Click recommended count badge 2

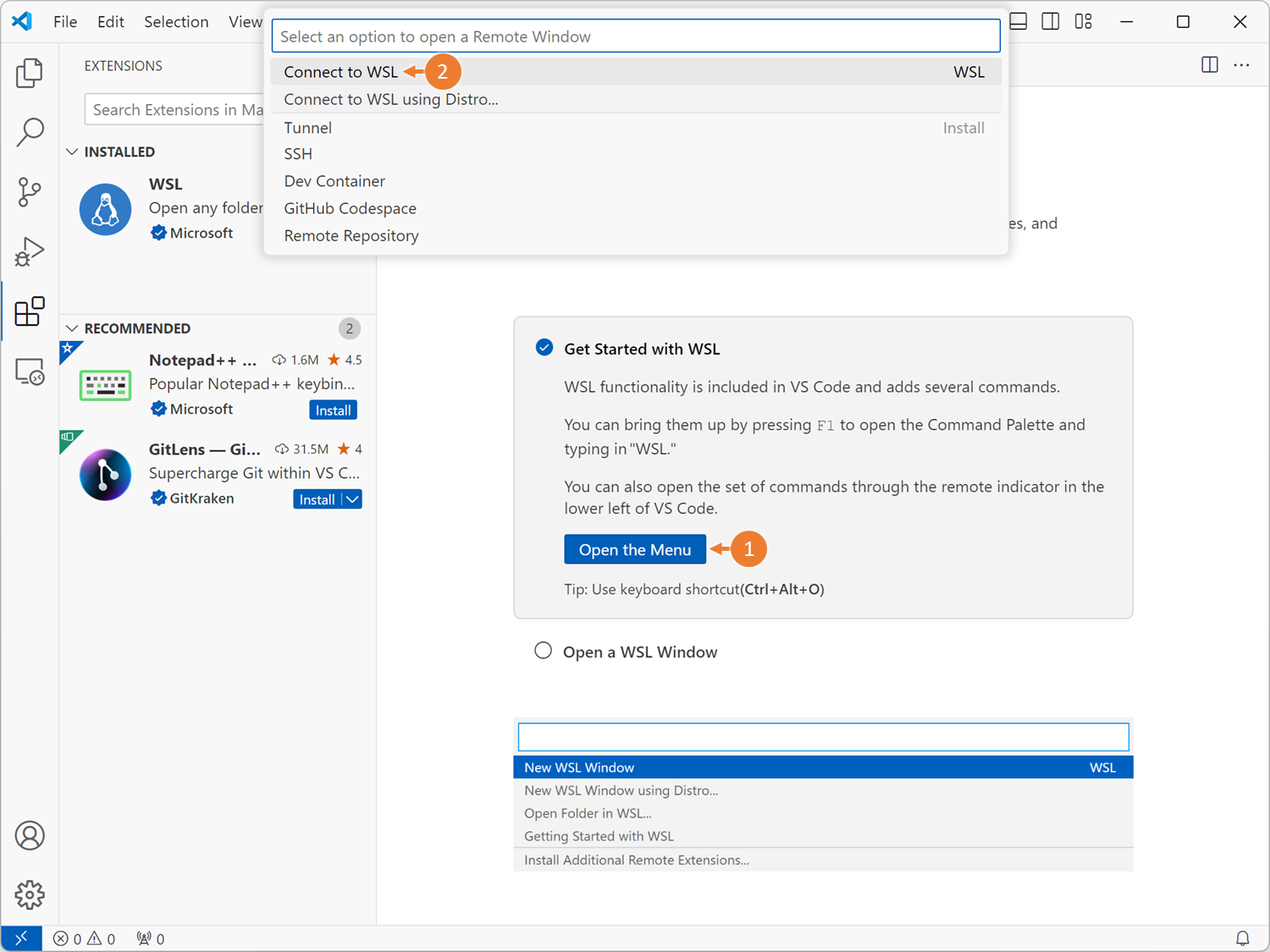349,328
